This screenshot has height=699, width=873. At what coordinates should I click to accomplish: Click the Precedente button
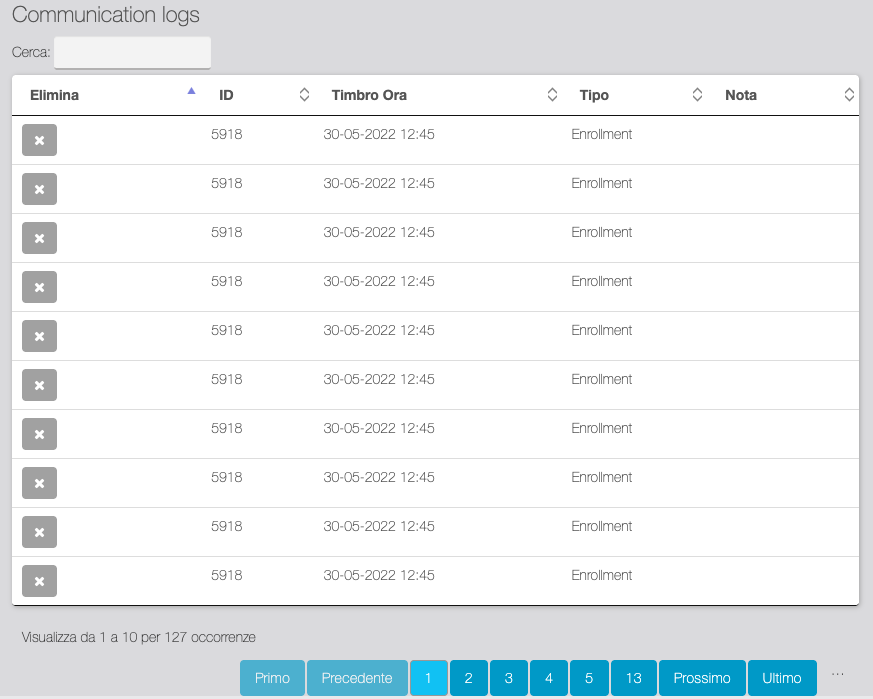pos(357,678)
